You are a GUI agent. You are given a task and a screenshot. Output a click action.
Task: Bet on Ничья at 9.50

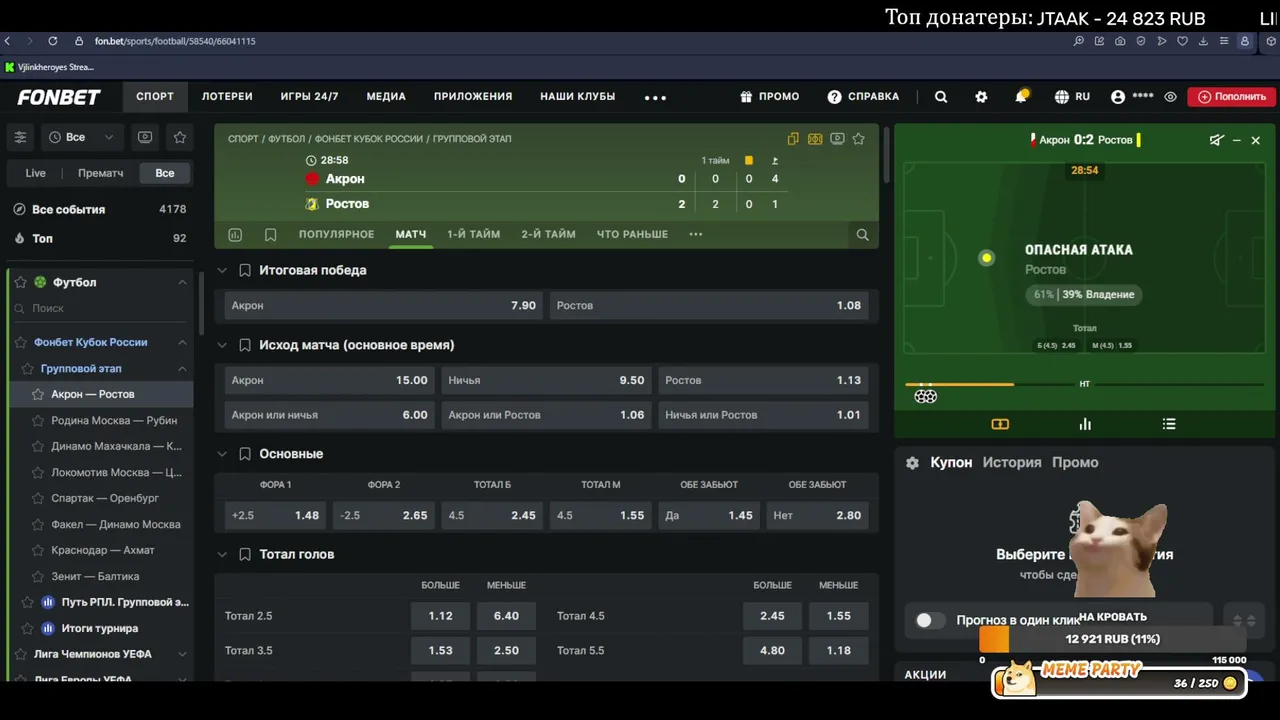pos(546,381)
